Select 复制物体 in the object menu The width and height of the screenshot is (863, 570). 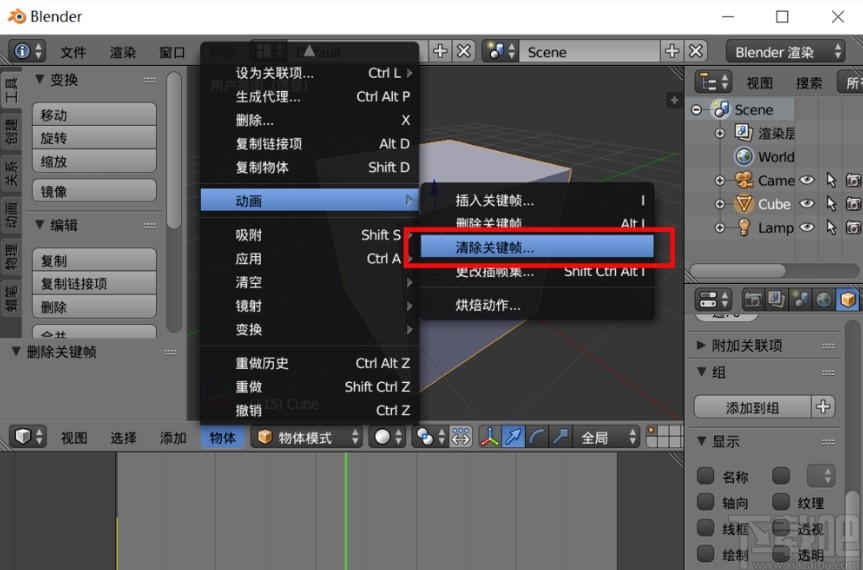point(309,167)
